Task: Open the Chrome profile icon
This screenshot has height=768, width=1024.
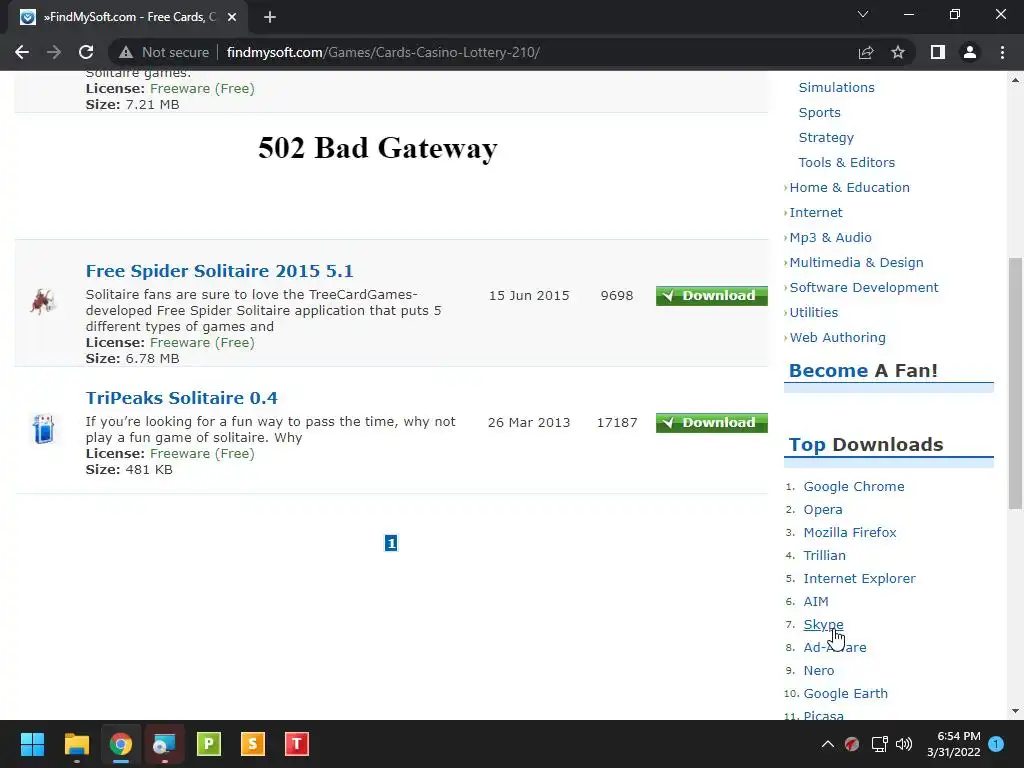Action: [x=970, y=52]
